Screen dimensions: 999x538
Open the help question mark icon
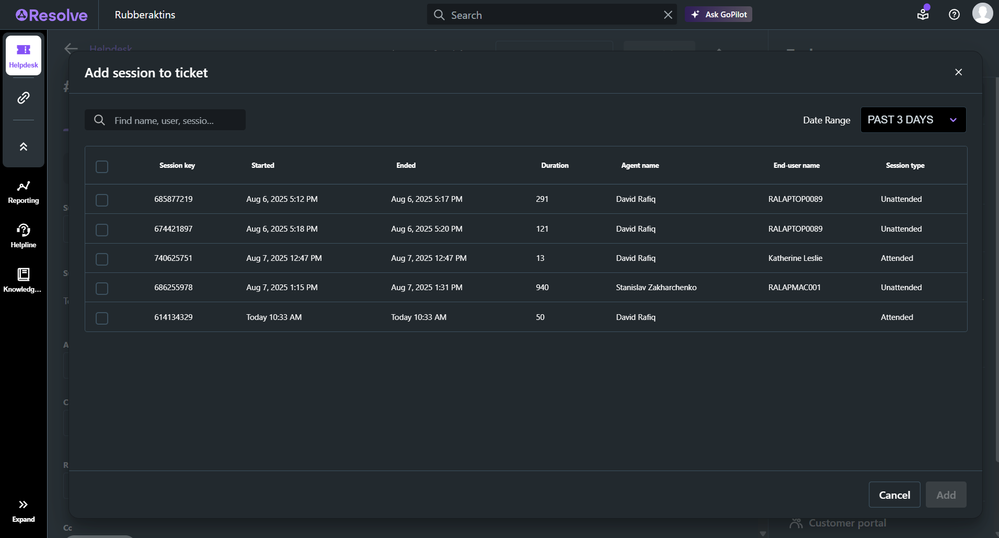click(x=954, y=15)
